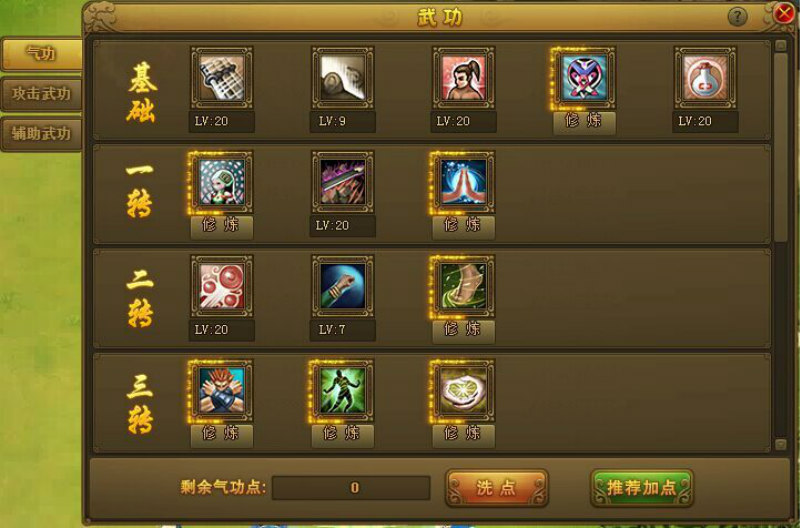This screenshot has width=800, height=528.
Task: Click the 洗点 reset points button
Action: (496, 488)
